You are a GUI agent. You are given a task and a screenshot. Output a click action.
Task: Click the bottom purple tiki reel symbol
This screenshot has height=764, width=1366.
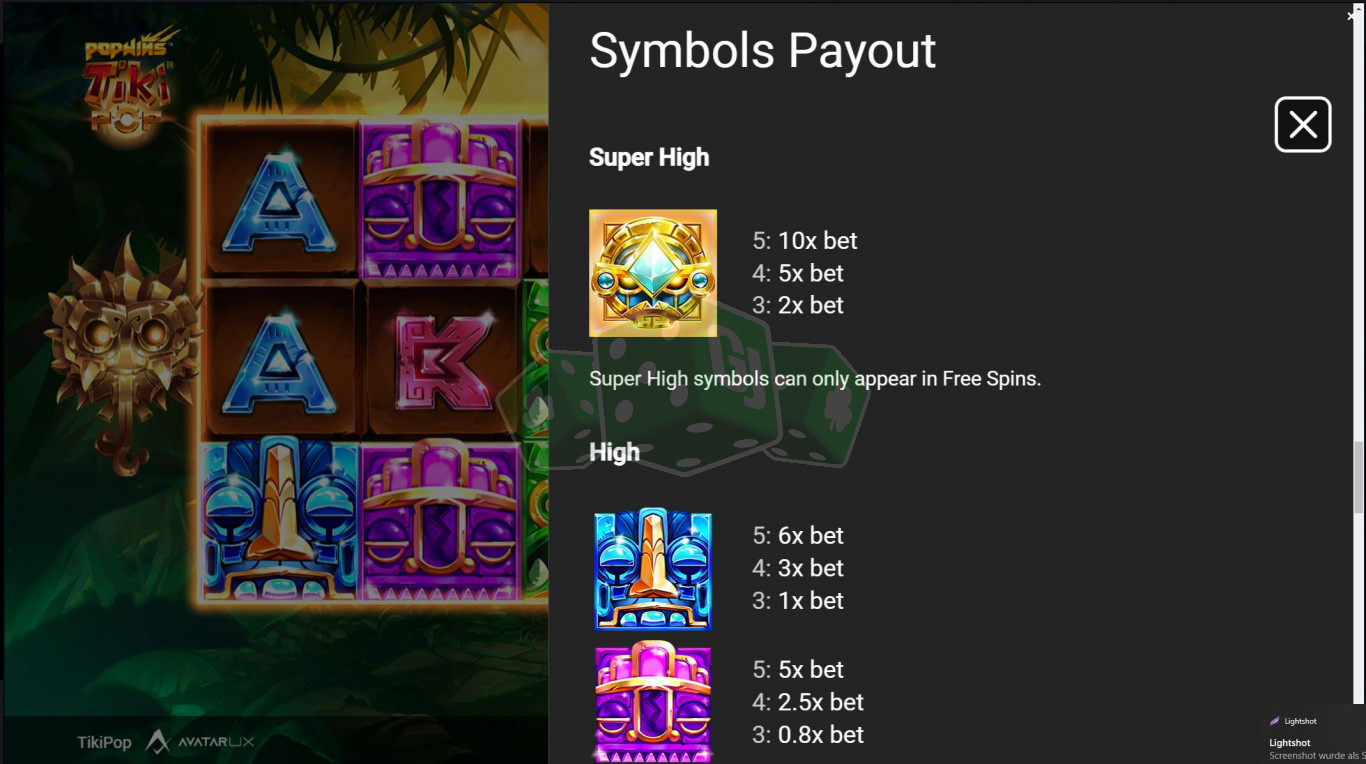441,521
